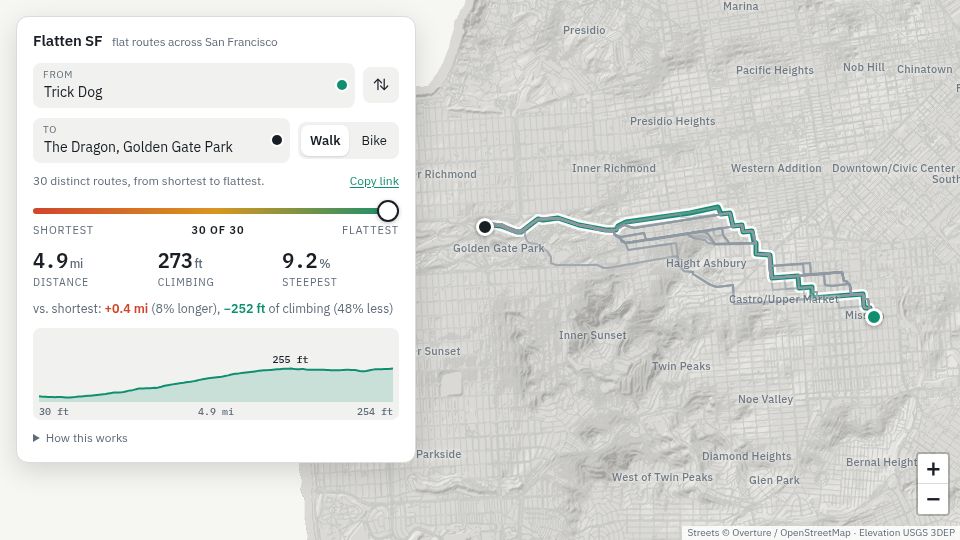Screen dimensions: 960x540
Task: Click the −252 ft climbing comparison text
Action: click(244, 309)
